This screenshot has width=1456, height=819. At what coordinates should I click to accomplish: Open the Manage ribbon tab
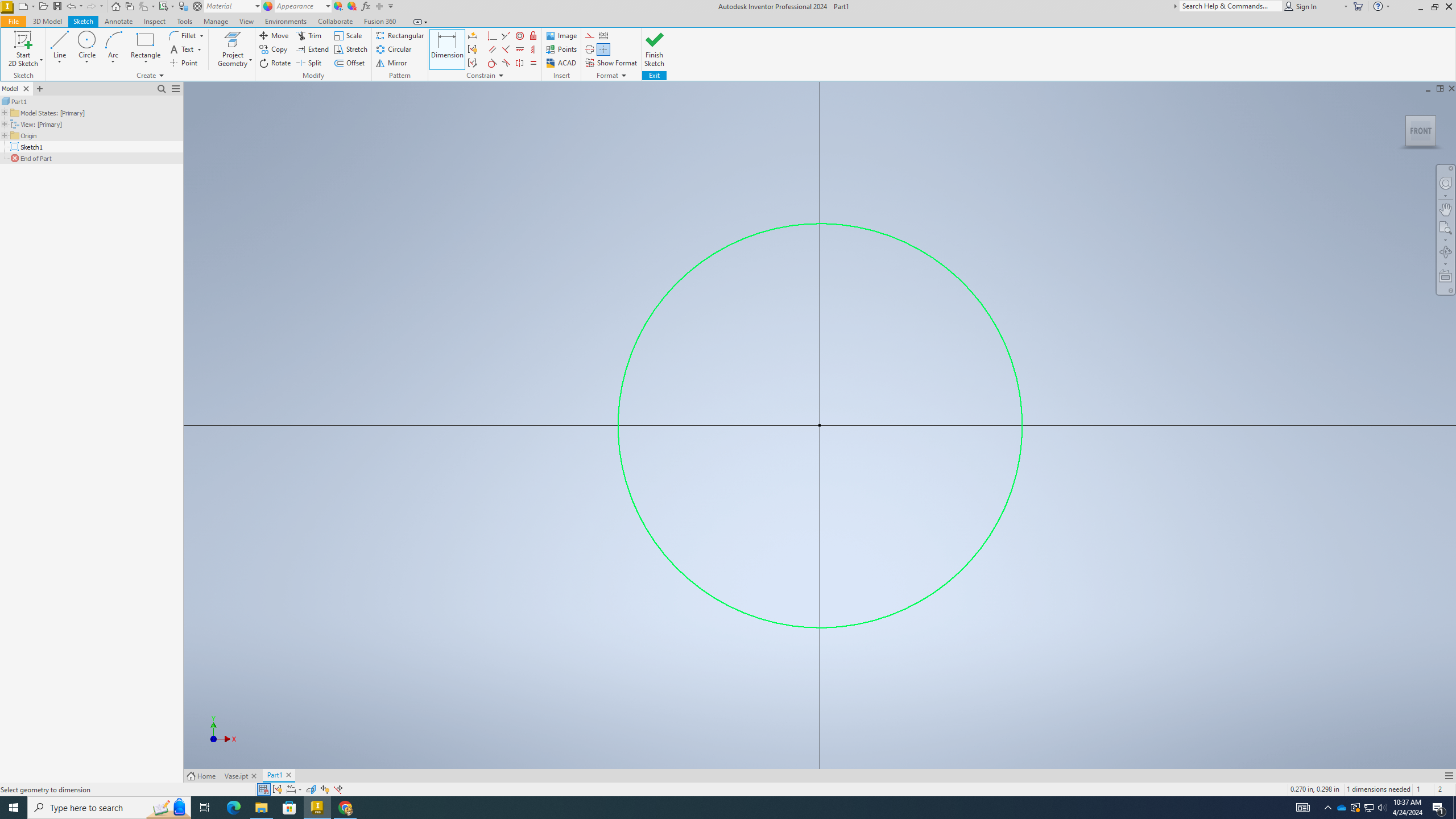(216, 22)
